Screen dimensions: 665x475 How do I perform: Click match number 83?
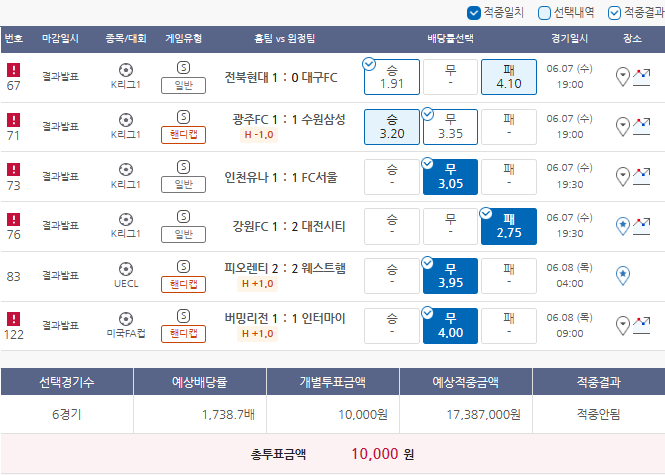pyautogui.click(x=14, y=277)
